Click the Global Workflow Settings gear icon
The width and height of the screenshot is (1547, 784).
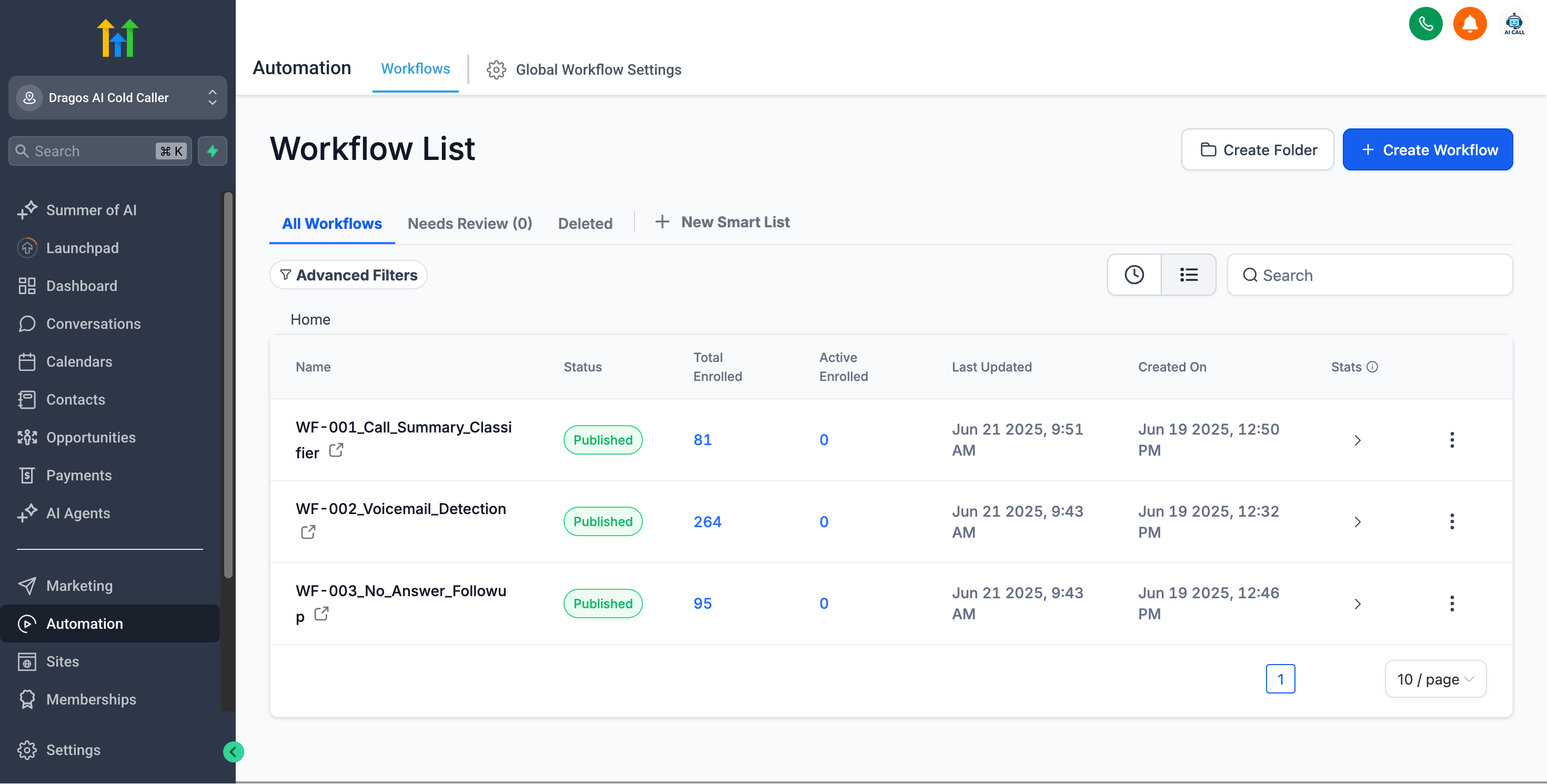pos(496,69)
